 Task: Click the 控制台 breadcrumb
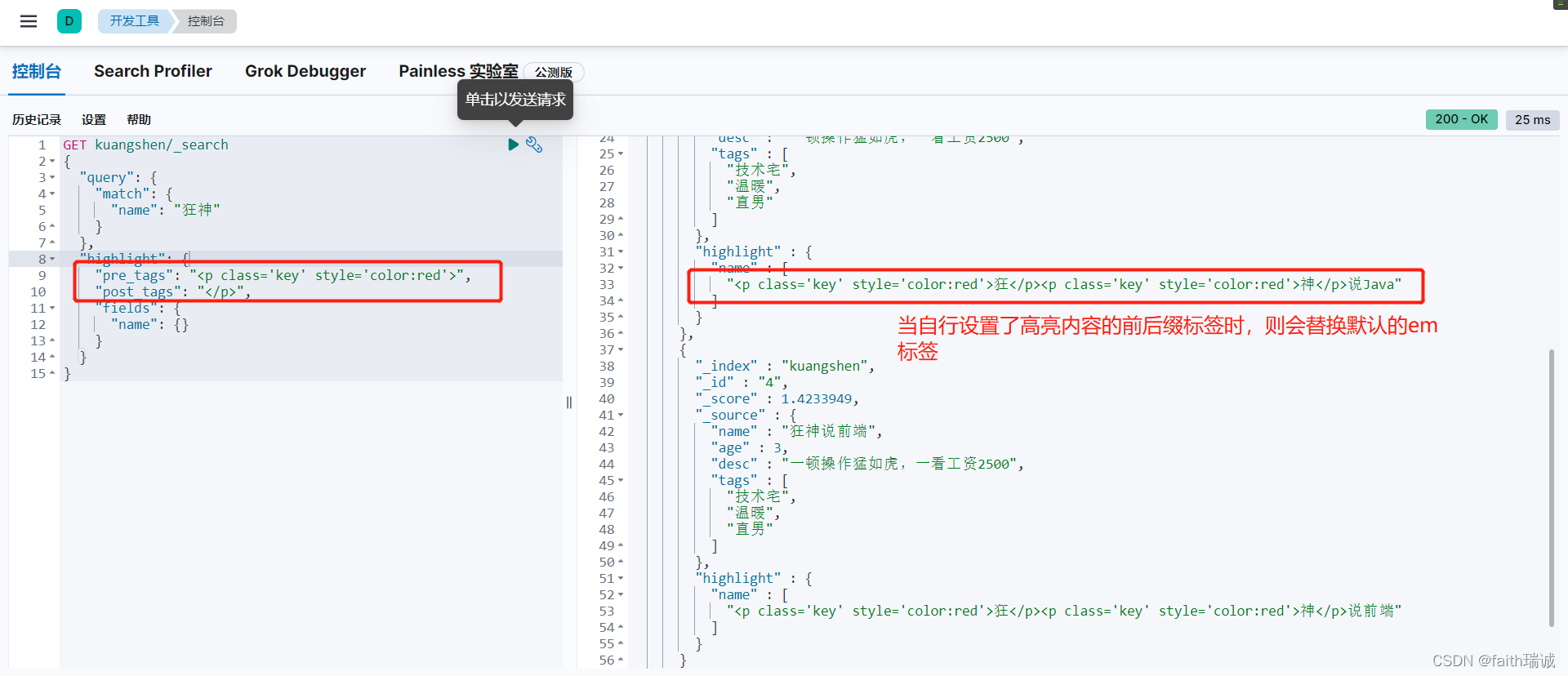(x=206, y=21)
